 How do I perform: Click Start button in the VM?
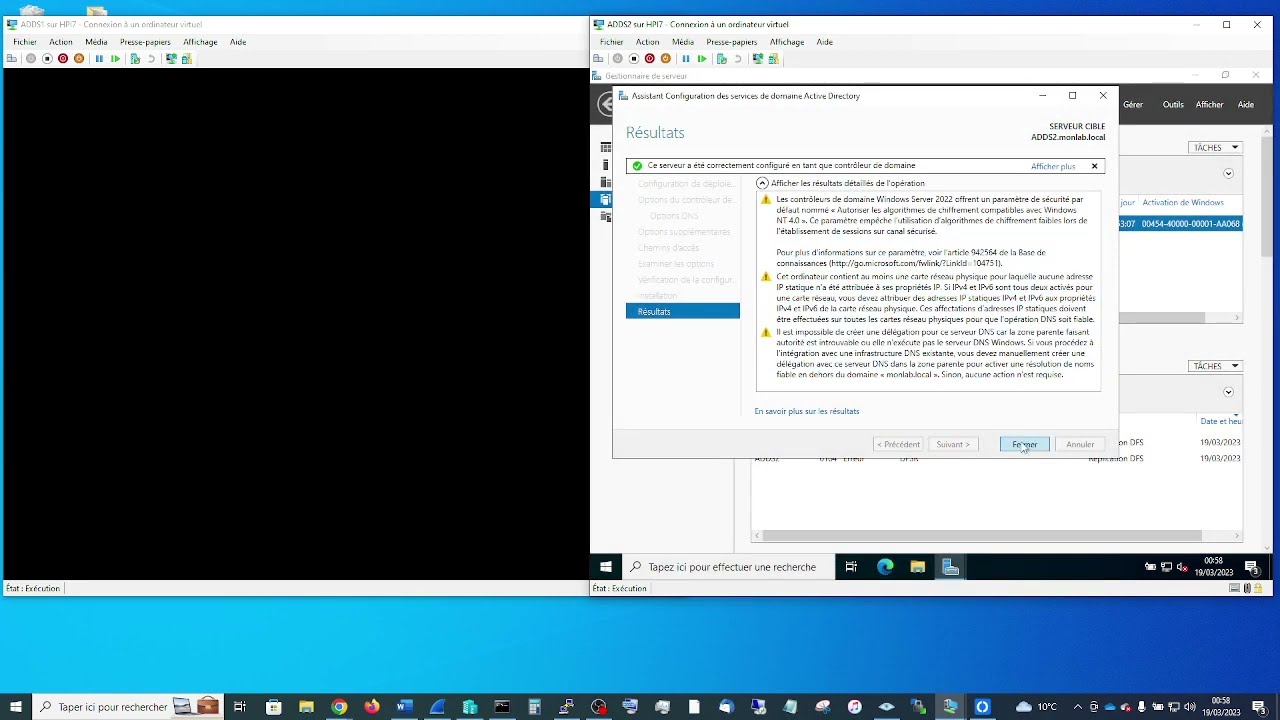[605, 567]
